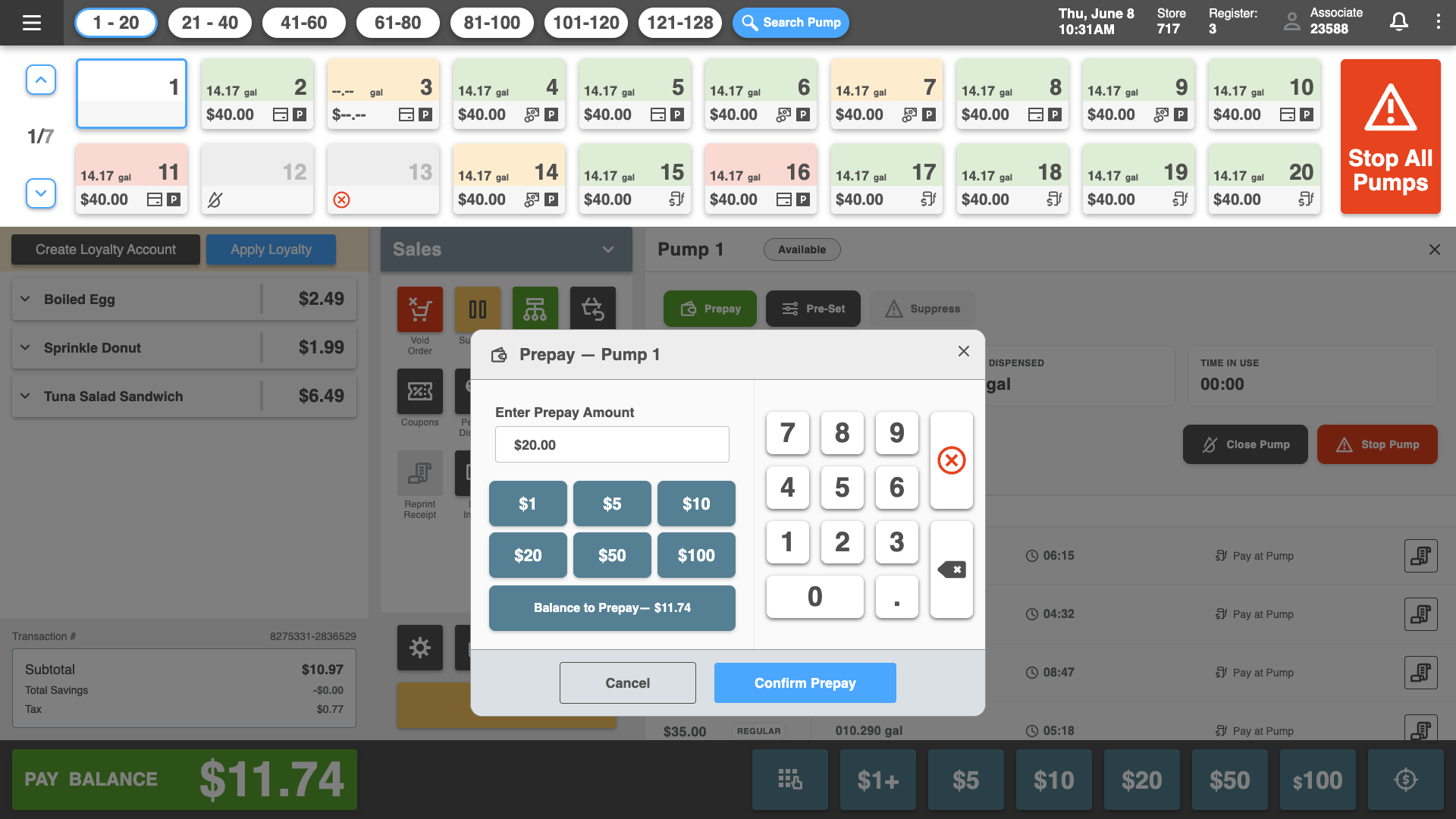The height and width of the screenshot is (819, 1456).
Task: Confirm the prepay for Pump 1
Action: [805, 682]
